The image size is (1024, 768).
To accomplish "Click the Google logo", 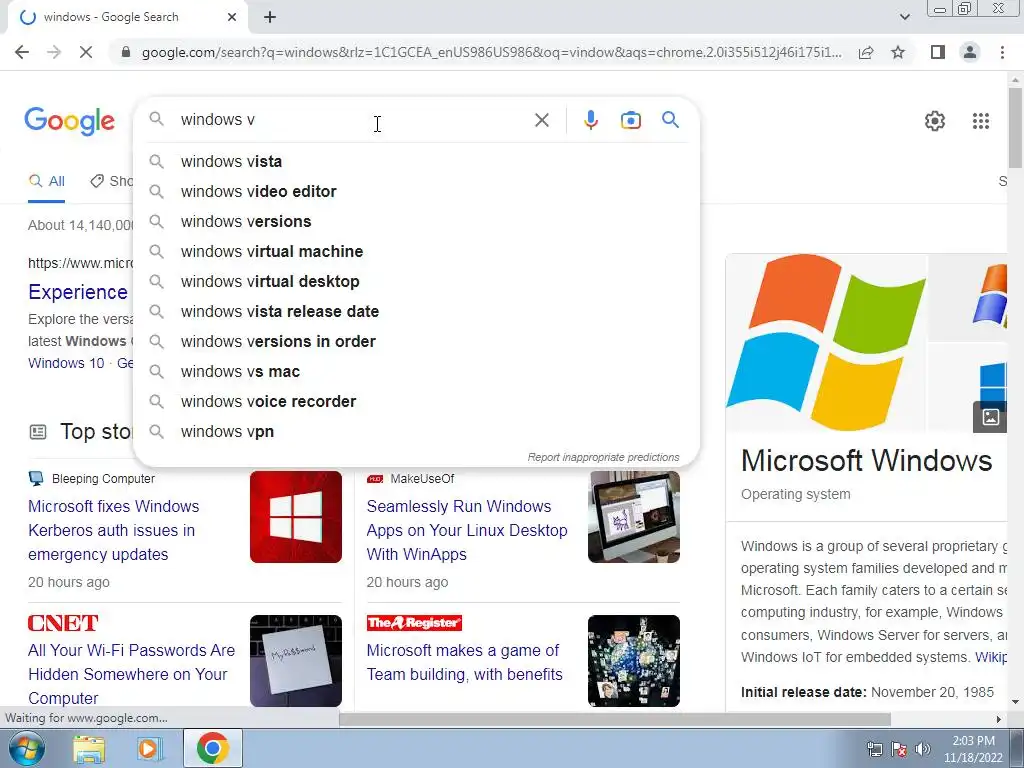I will coord(70,121).
